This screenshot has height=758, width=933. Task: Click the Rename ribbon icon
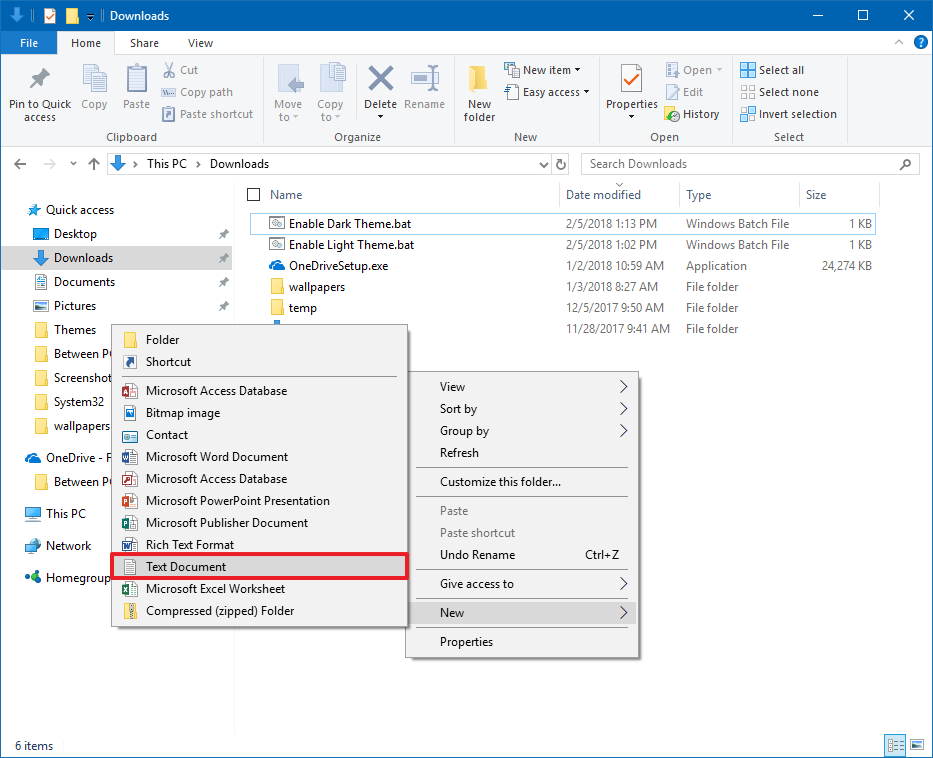[424, 79]
